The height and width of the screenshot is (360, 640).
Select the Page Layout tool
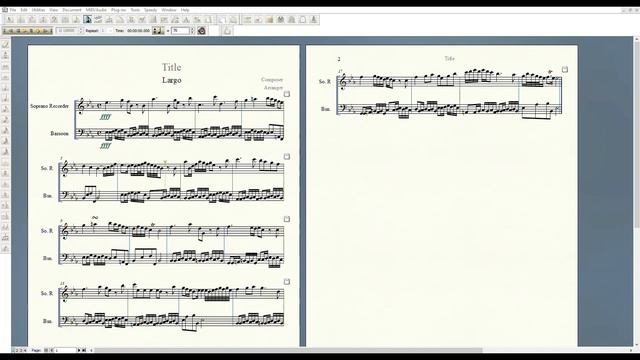point(208,19)
